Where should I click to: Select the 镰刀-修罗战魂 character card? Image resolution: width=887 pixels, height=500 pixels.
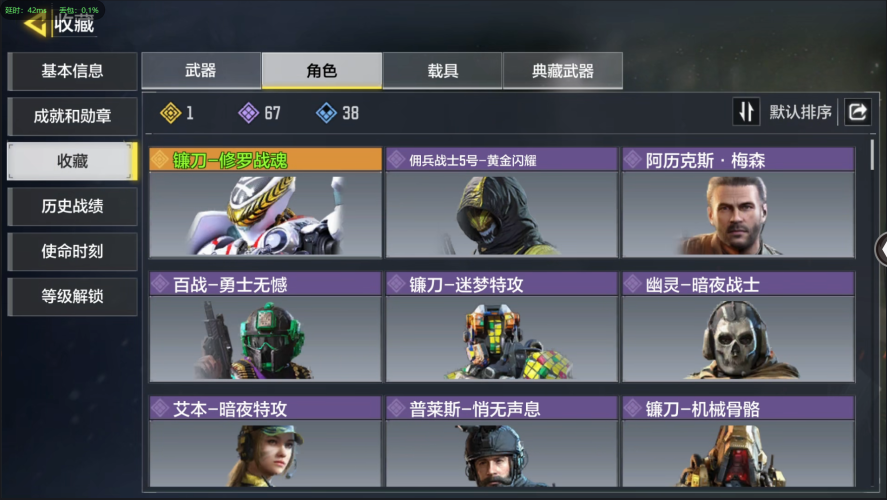click(265, 202)
